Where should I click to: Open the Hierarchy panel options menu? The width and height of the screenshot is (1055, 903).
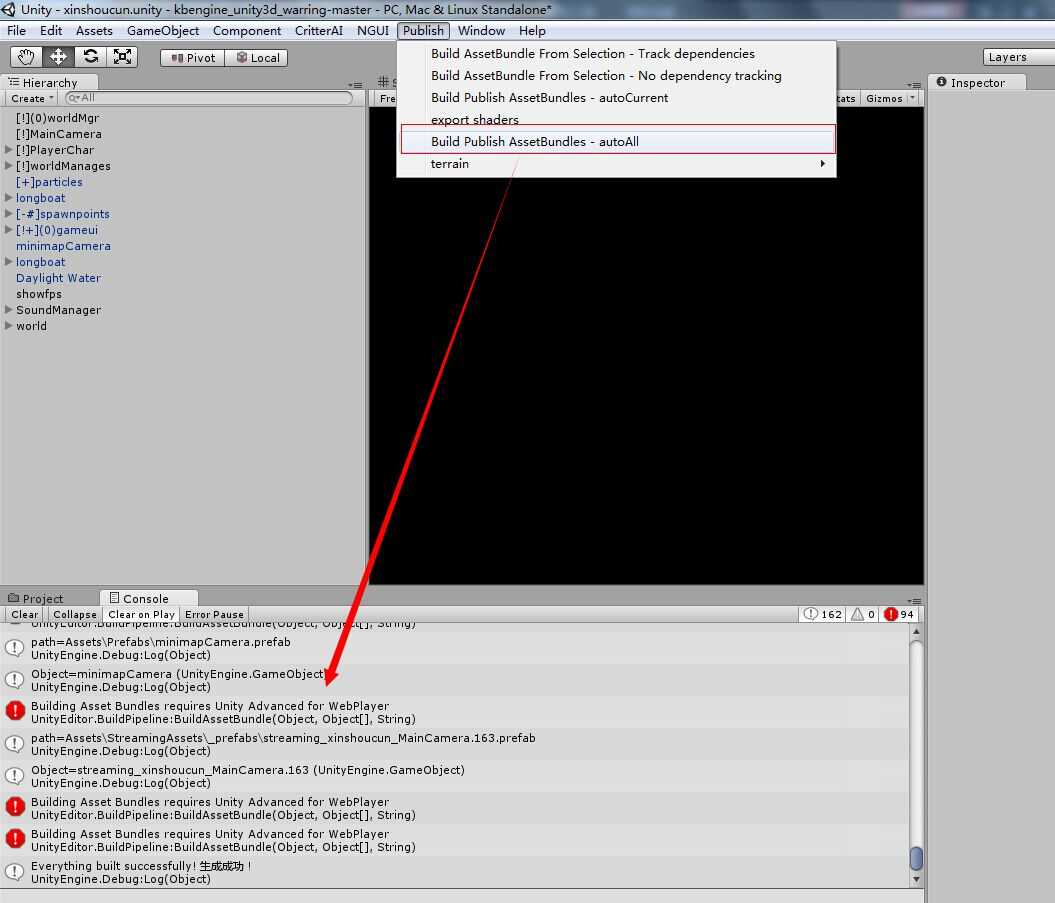(355, 85)
